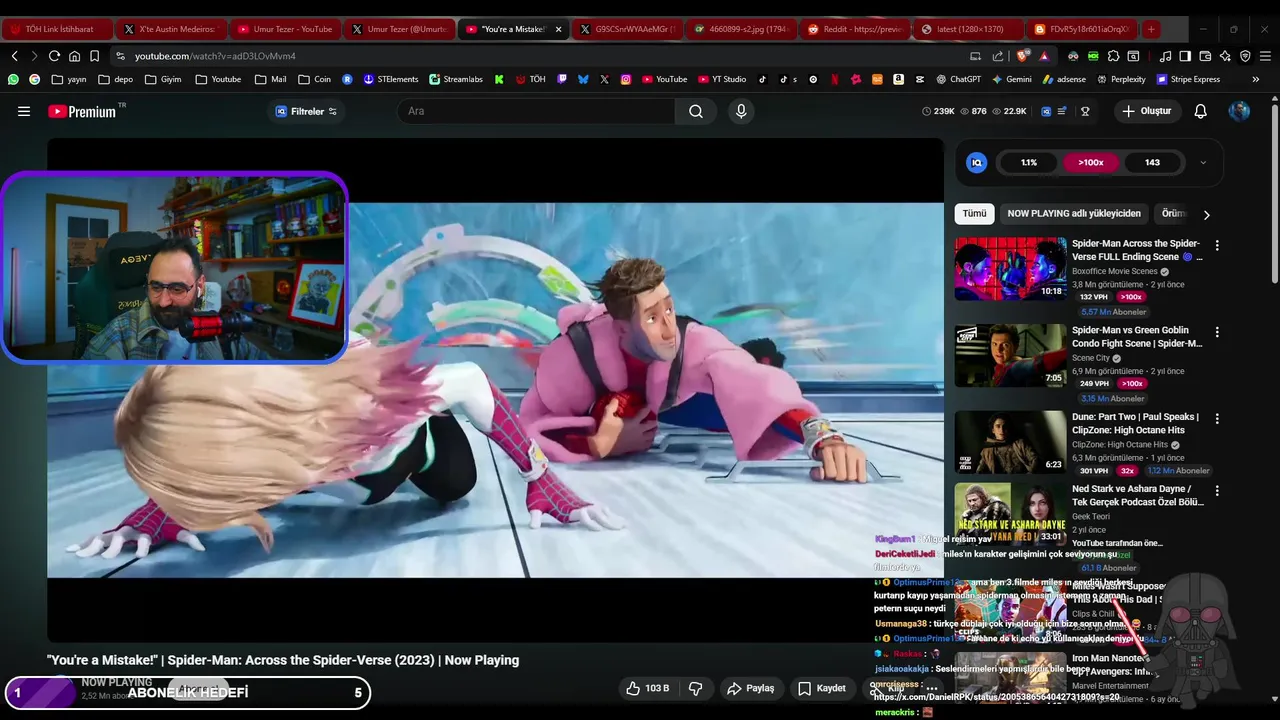Click the vidIQ IQ logo badge
Screen dimensions: 1280x720
[977, 162]
